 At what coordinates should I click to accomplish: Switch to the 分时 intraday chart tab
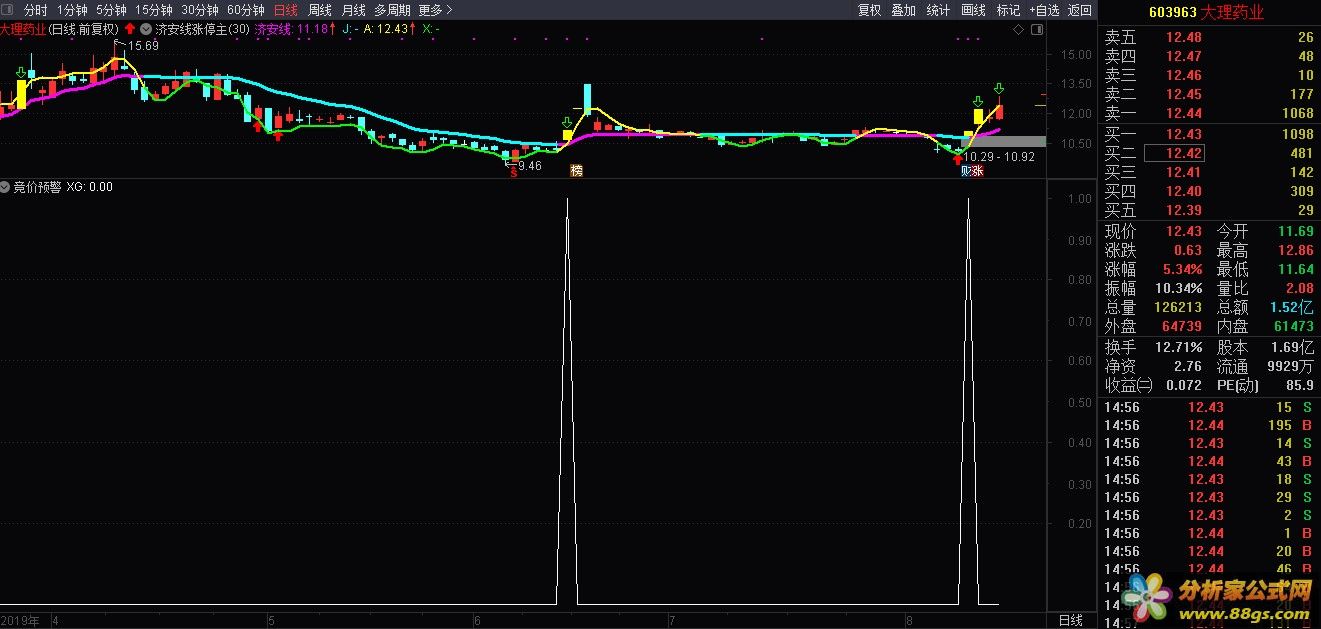36,10
